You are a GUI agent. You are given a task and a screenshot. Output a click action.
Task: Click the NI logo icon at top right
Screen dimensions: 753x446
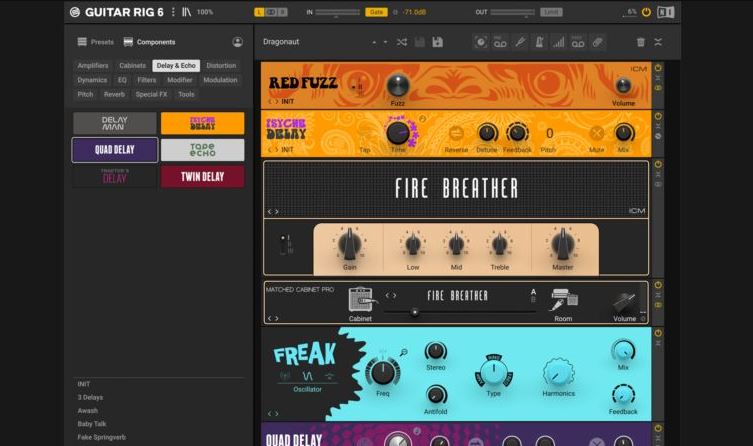665,12
